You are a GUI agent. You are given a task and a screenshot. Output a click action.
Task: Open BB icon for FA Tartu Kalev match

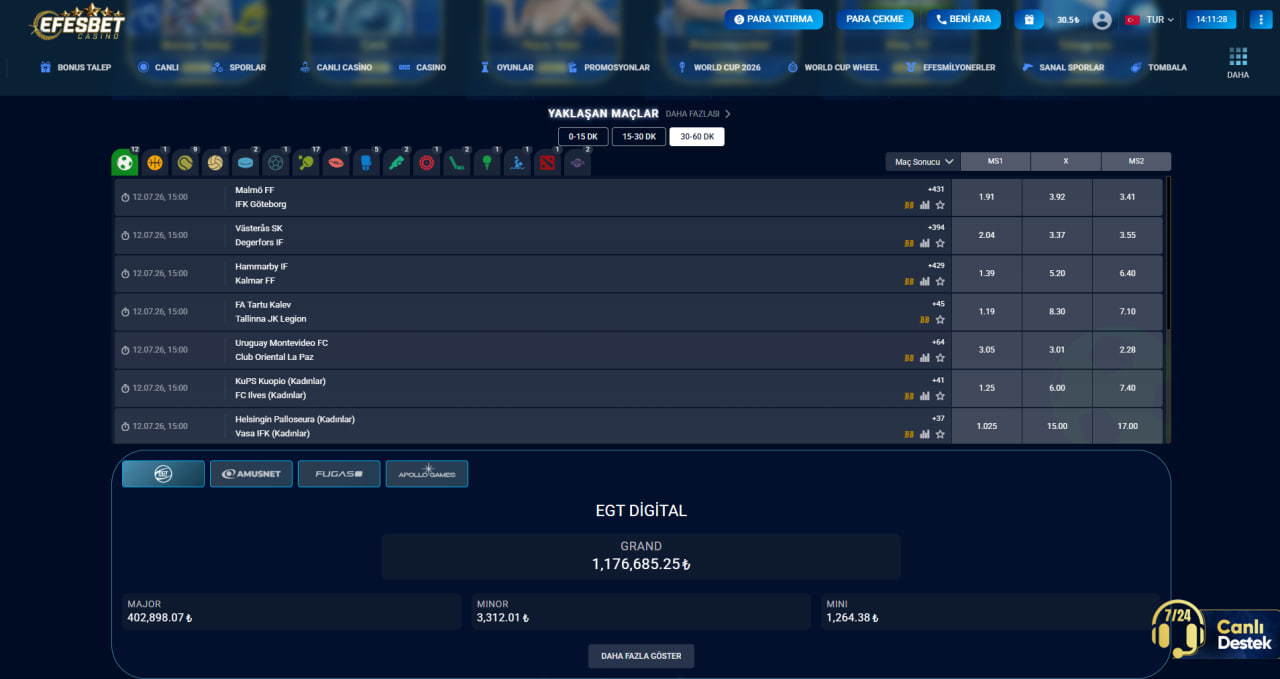tap(925, 319)
